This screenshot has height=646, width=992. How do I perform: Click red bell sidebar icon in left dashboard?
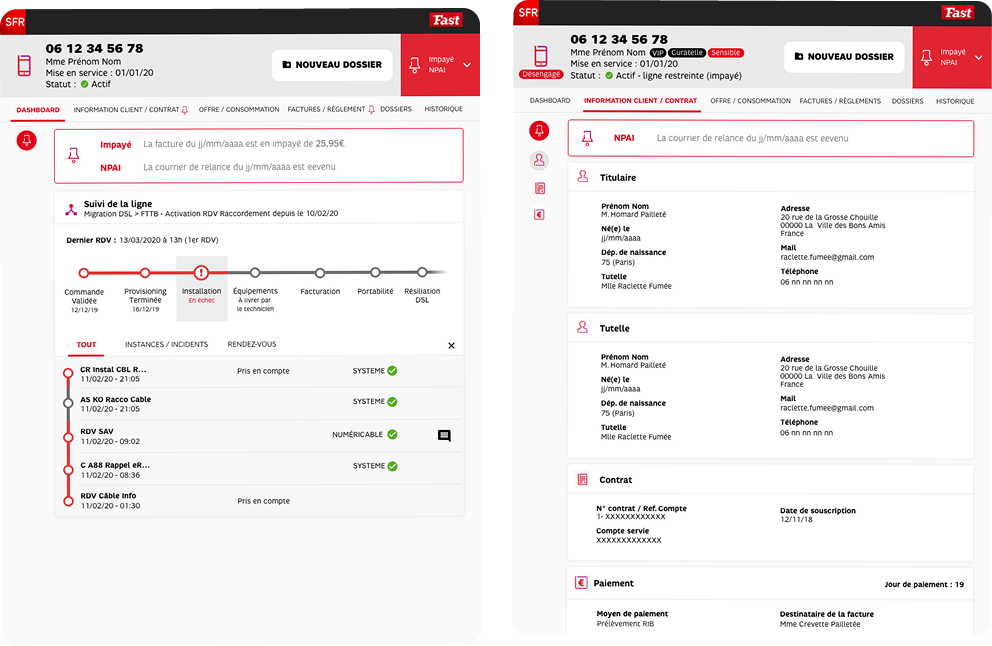point(27,141)
